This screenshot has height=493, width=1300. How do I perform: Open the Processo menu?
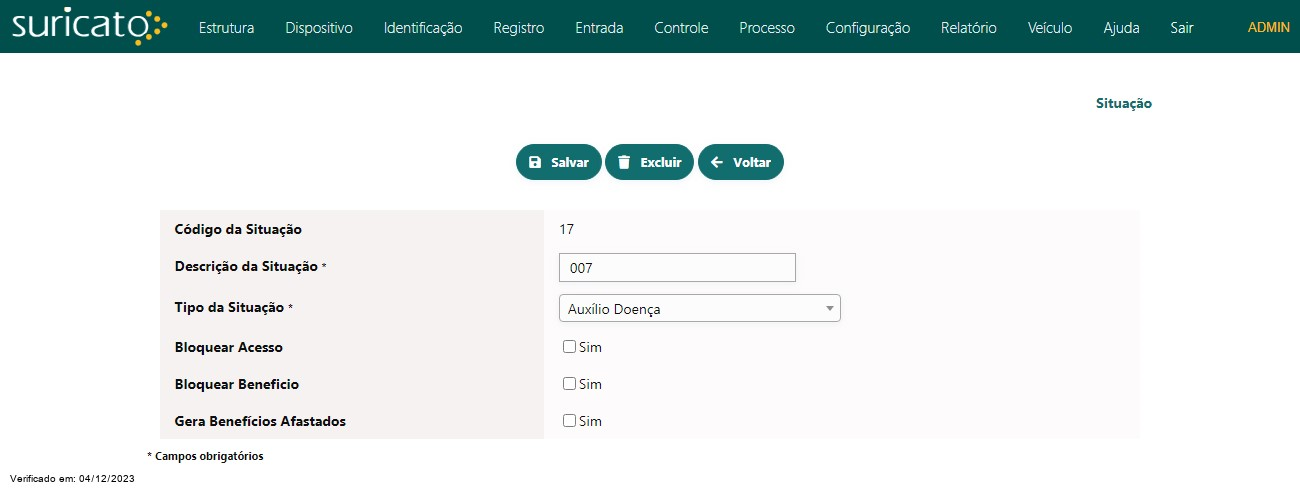tap(767, 28)
